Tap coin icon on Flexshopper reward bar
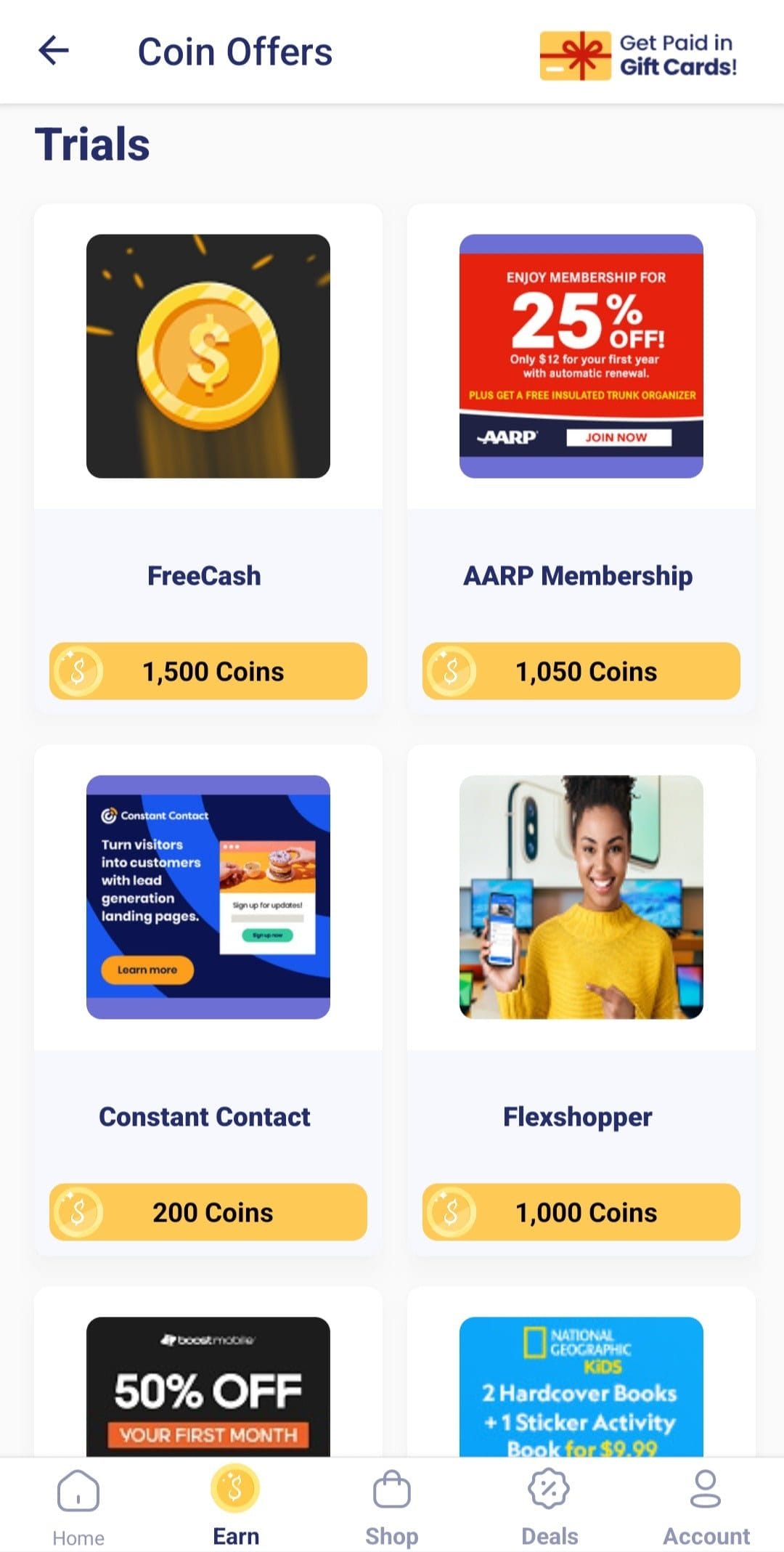This screenshot has width=784, height=1552. pyautogui.click(x=451, y=1212)
